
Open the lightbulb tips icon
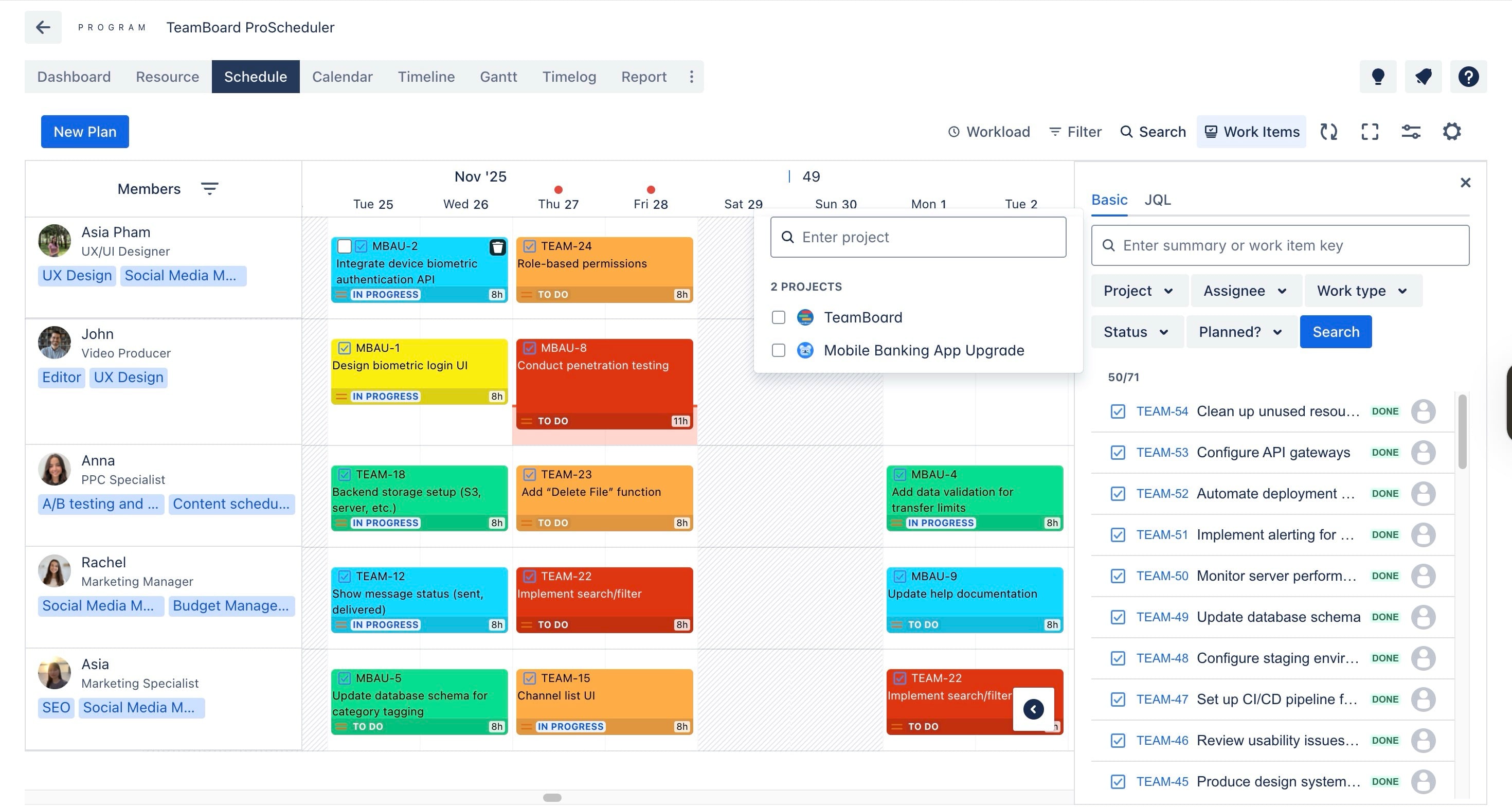click(1378, 76)
